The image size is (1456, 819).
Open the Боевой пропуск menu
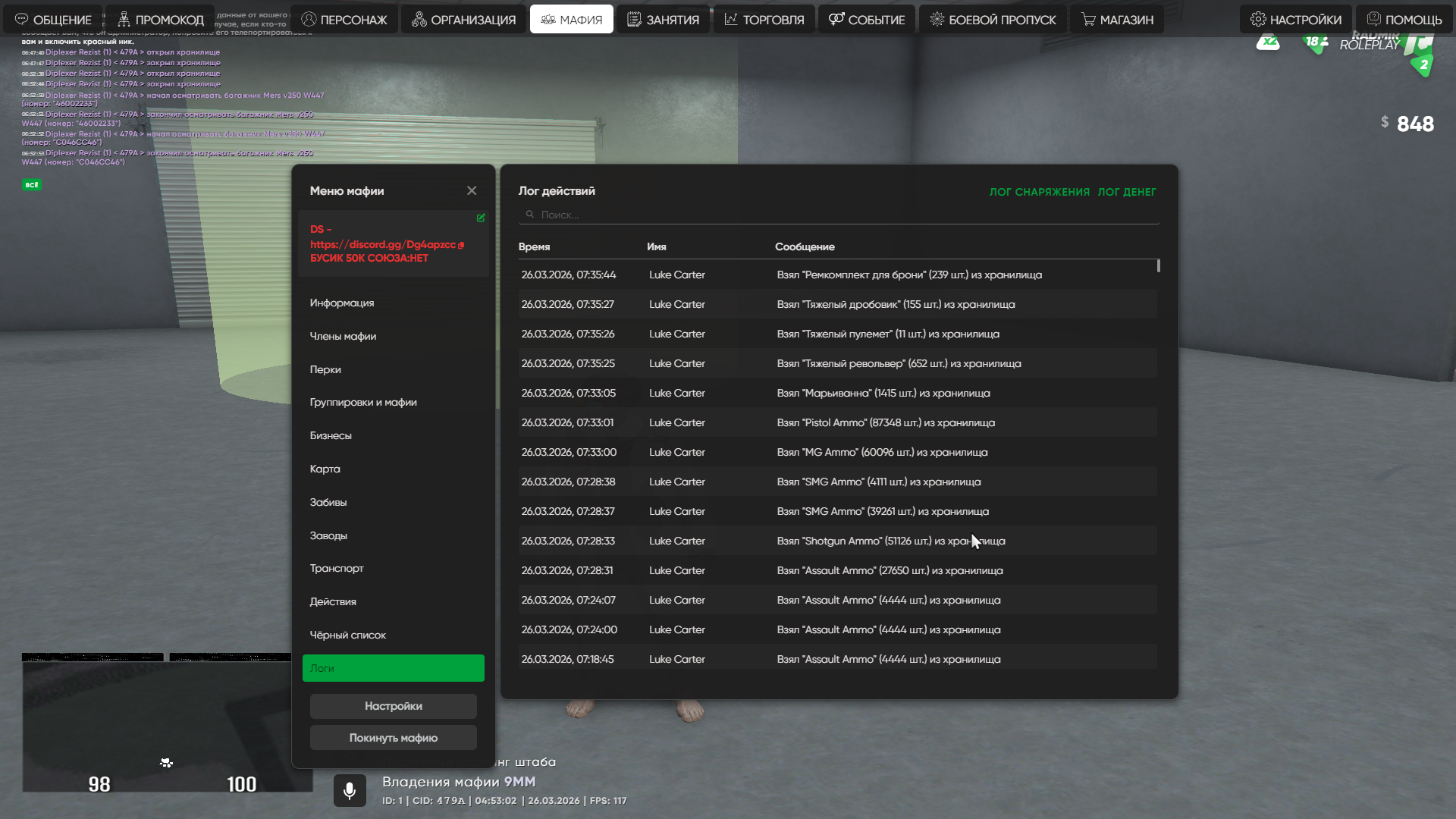(992, 20)
